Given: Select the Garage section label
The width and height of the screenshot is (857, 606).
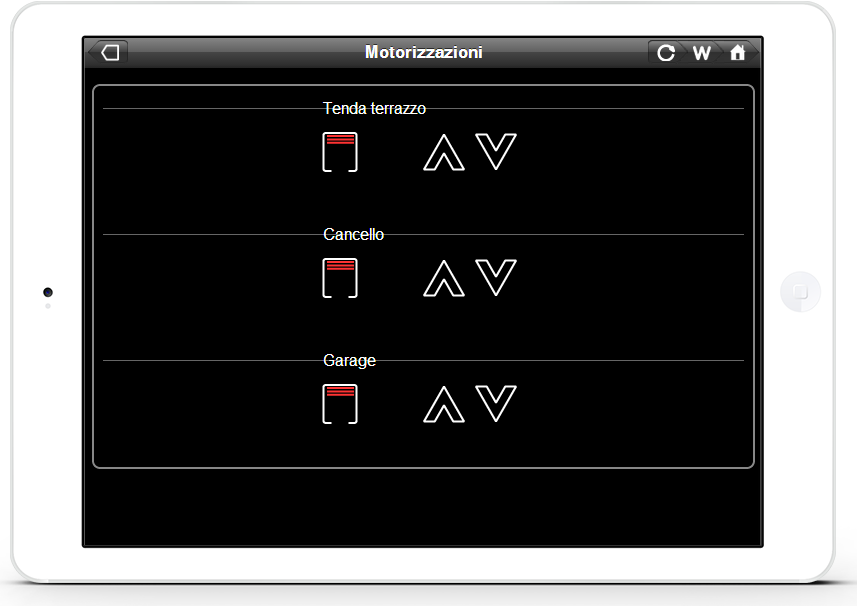Looking at the screenshot, I should (x=350, y=361).
